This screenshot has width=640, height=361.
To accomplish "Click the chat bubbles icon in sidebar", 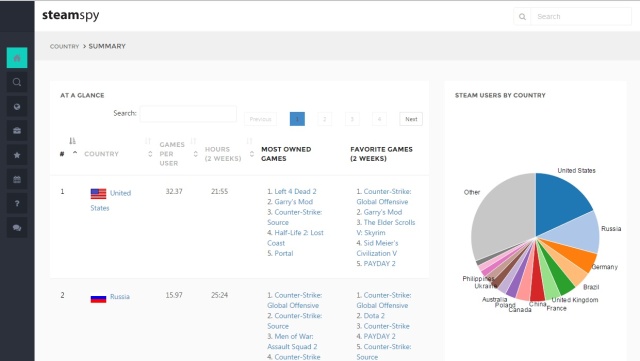I will pyautogui.click(x=17, y=228).
